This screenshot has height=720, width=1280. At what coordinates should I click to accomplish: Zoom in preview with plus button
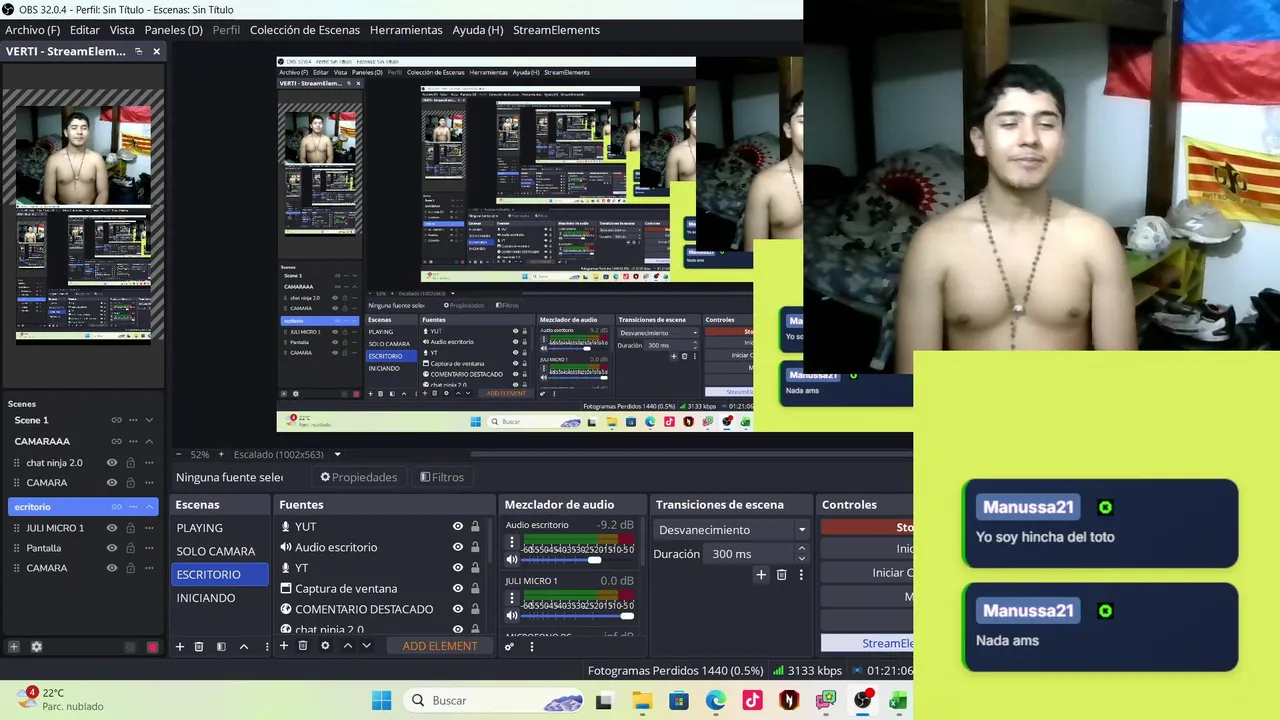click(x=220, y=454)
